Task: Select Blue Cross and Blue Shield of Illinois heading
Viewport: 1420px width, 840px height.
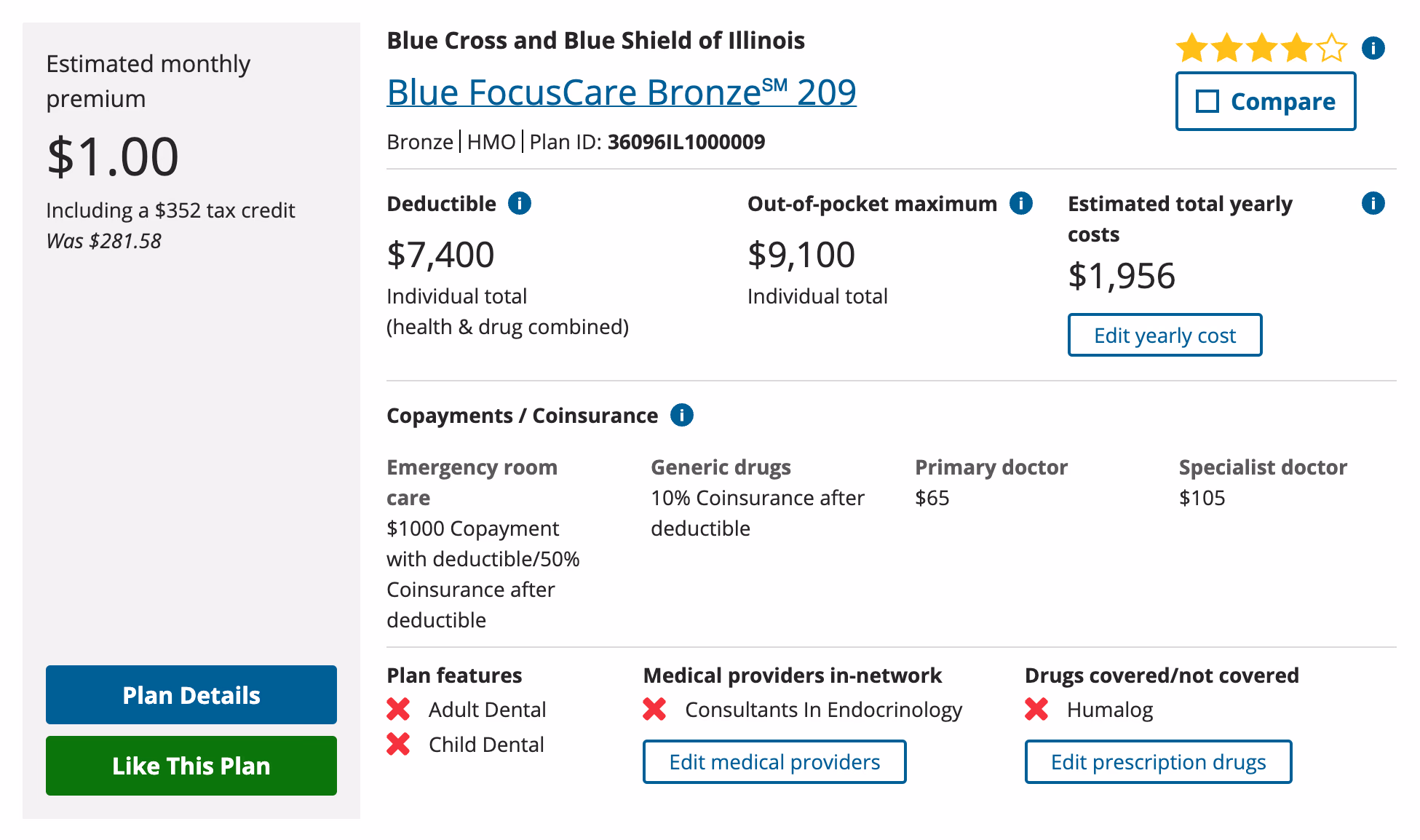Action: coord(595,41)
